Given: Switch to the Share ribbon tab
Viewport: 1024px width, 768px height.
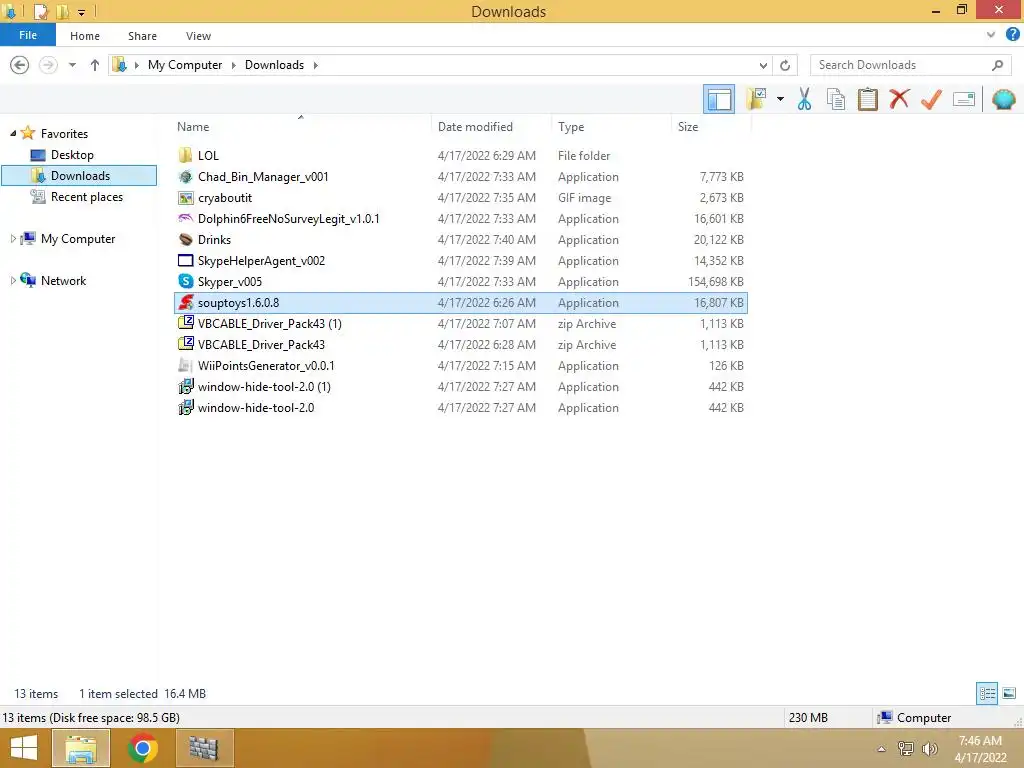Looking at the screenshot, I should point(142,36).
